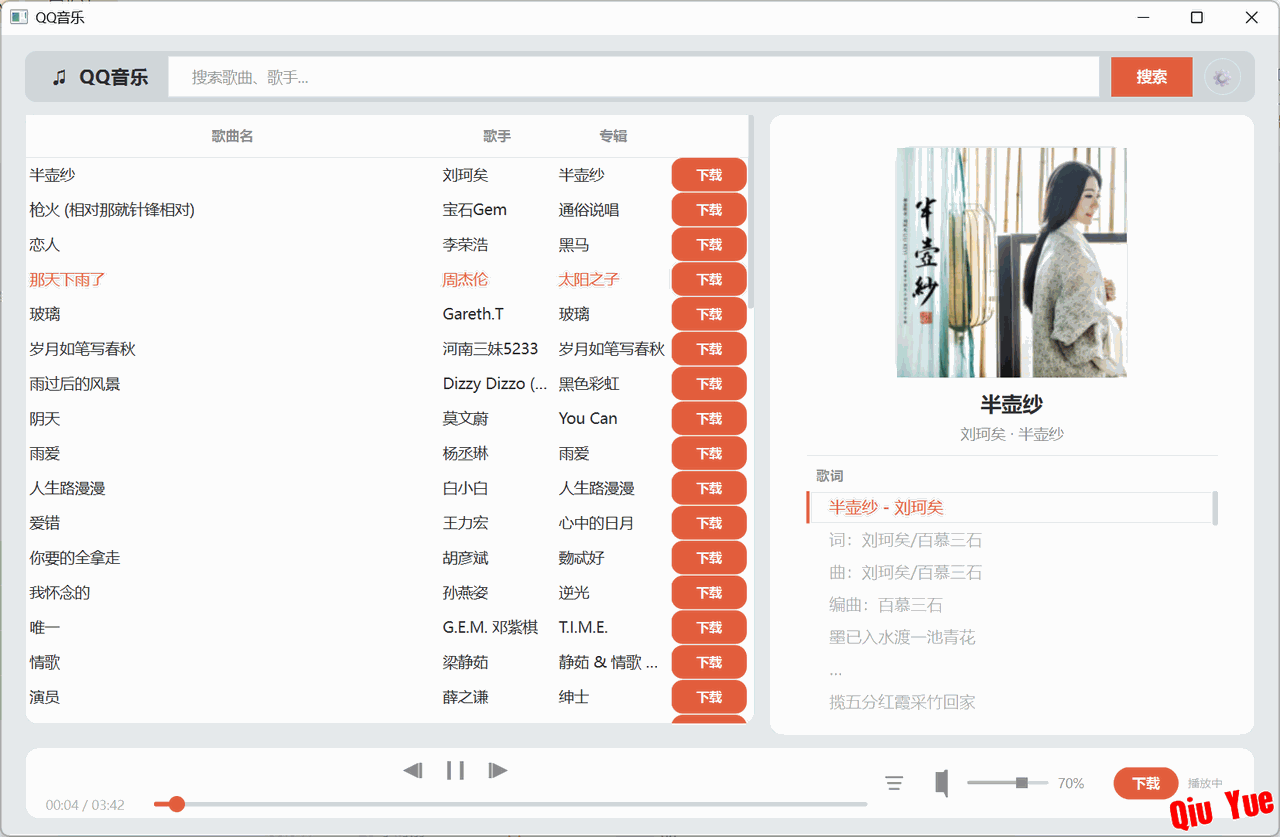Download the song 枪火 (相对那就针锋相对)
Image resolution: width=1280 pixels, height=837 pixels.
(x=709, y=210)
